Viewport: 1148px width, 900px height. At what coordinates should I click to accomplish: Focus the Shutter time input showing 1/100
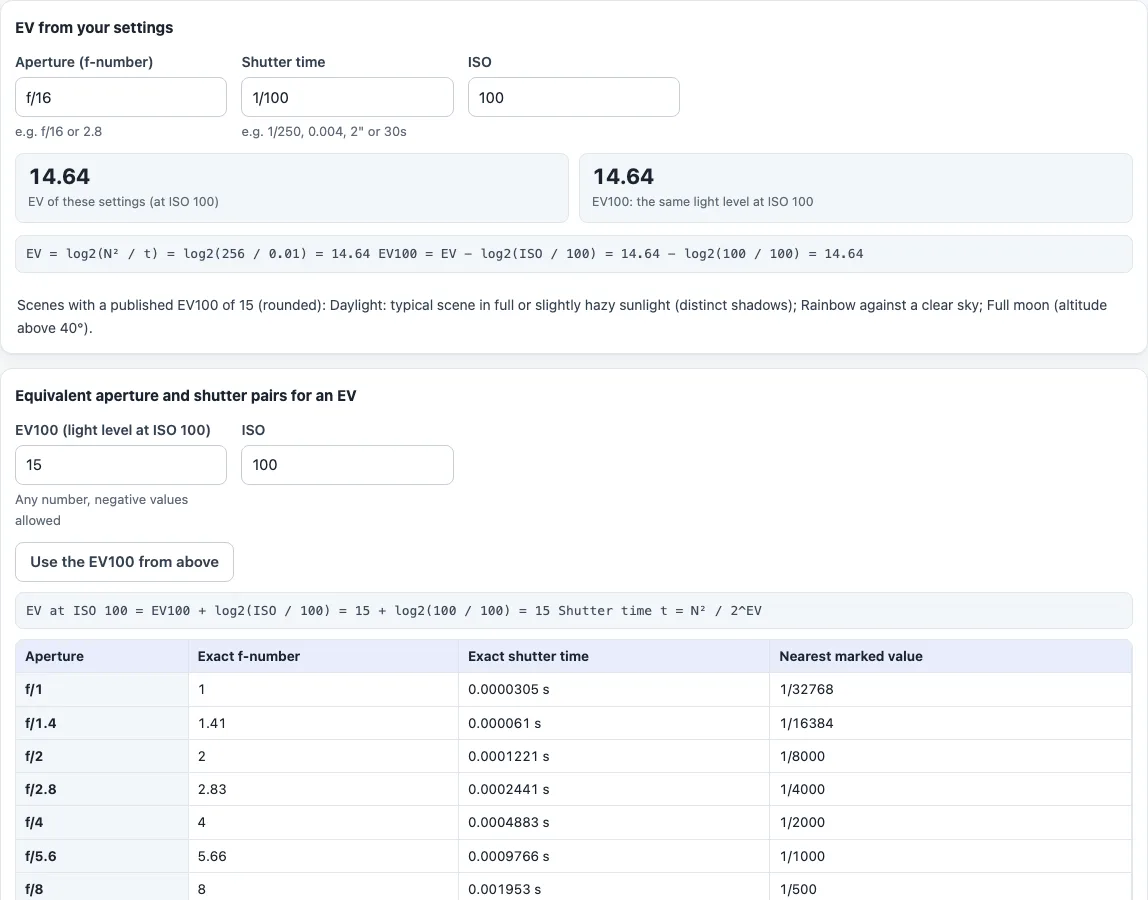tap(347, 97)
